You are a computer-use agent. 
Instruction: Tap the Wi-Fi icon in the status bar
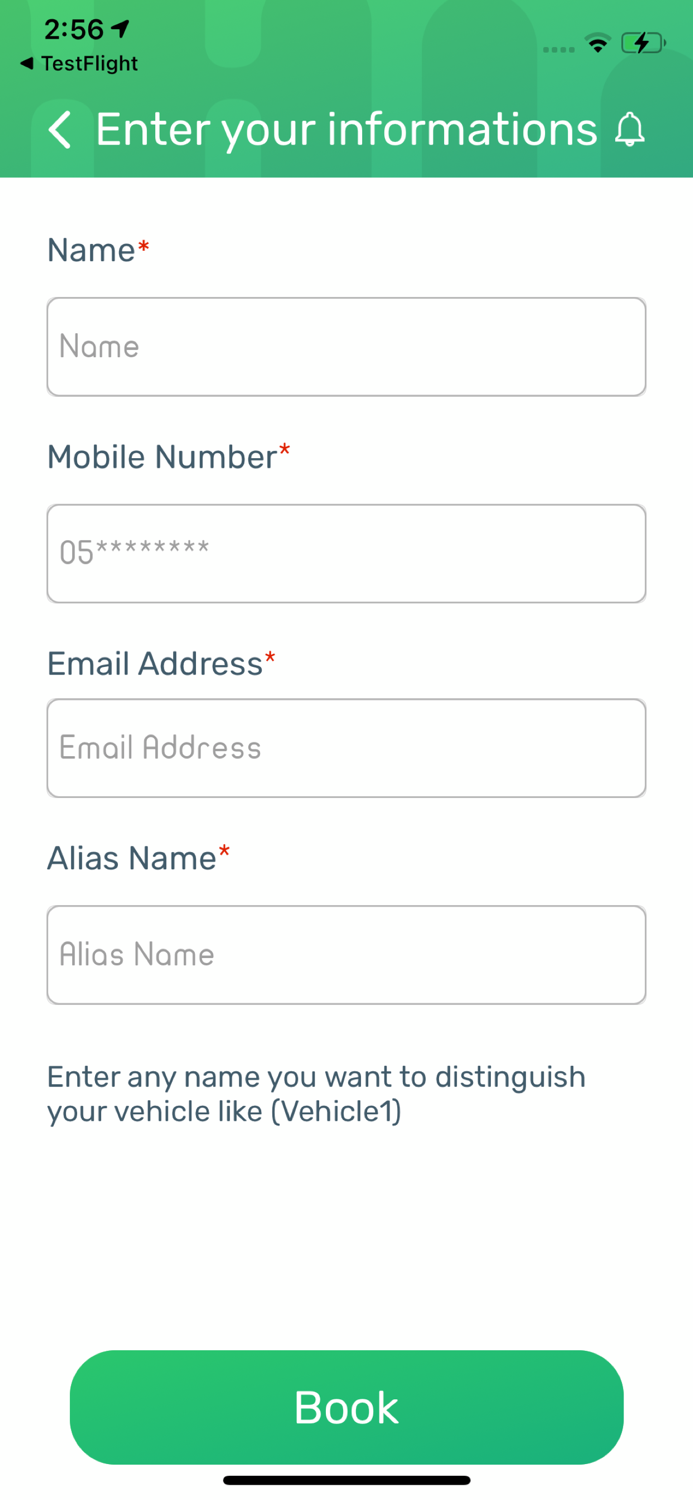click(x=597, y=44)
